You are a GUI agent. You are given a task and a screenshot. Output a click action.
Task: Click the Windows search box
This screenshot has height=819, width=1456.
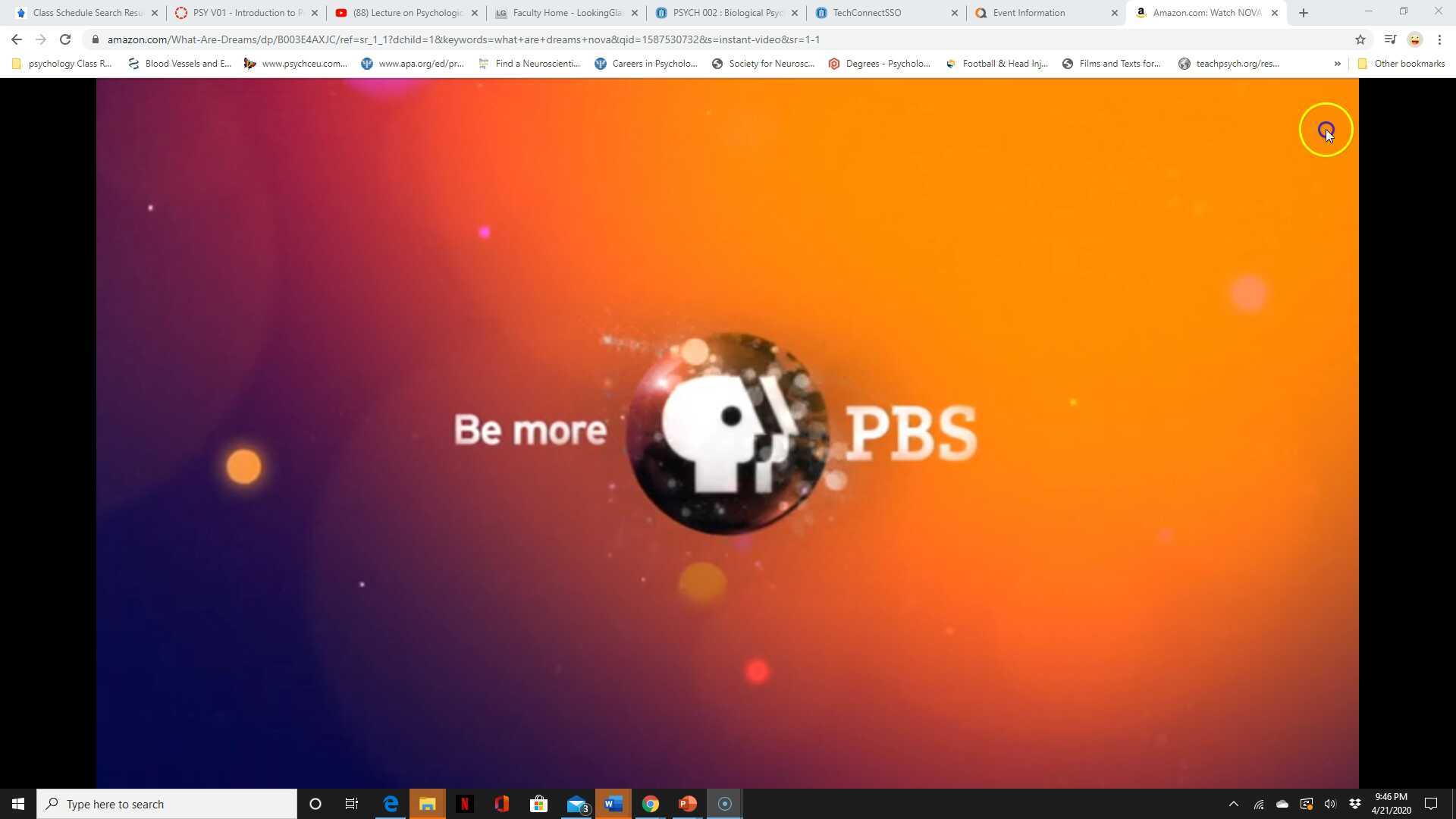coord(167,804)
